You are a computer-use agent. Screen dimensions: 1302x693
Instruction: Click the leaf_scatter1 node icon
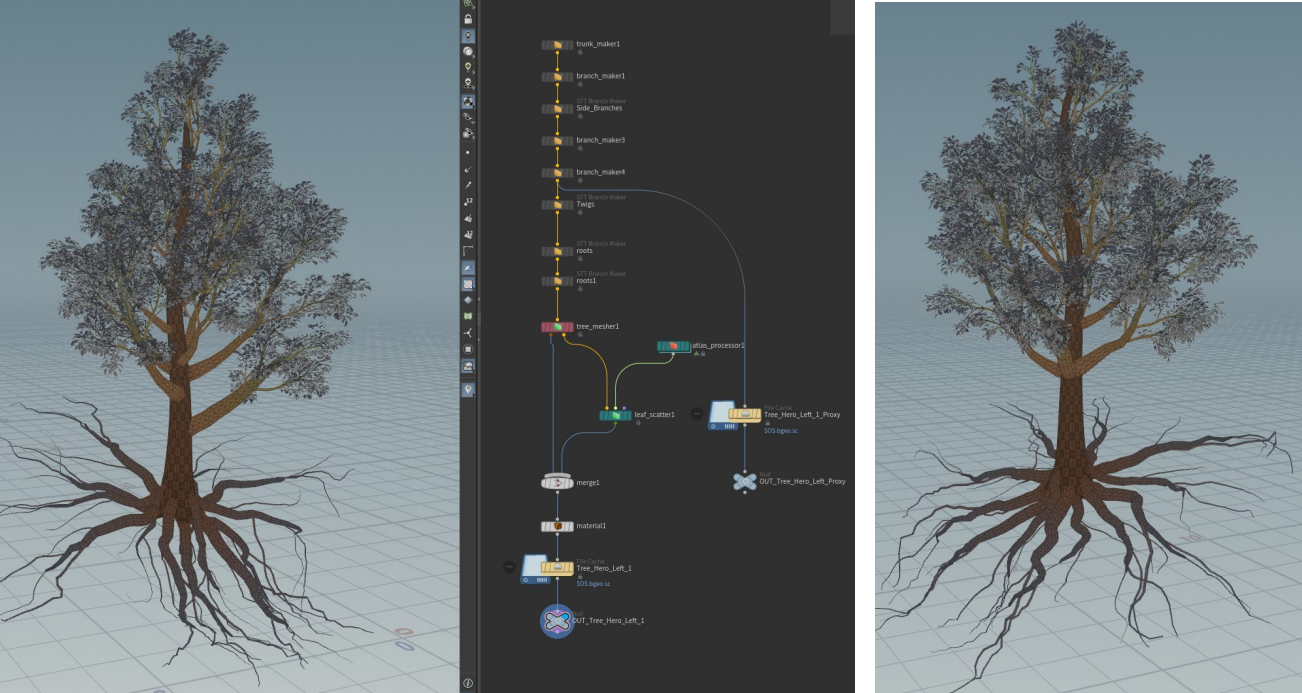point(615,414)
